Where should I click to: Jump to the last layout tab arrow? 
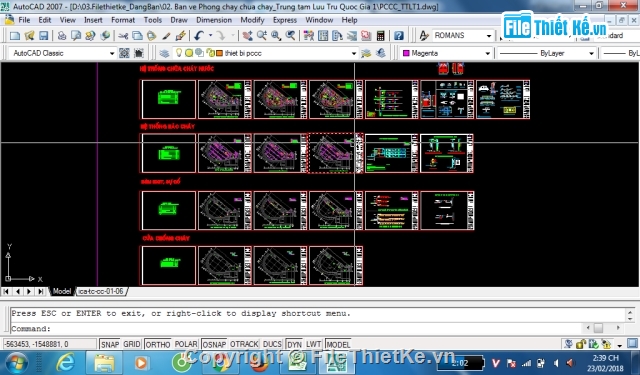[x=40, y=291]
